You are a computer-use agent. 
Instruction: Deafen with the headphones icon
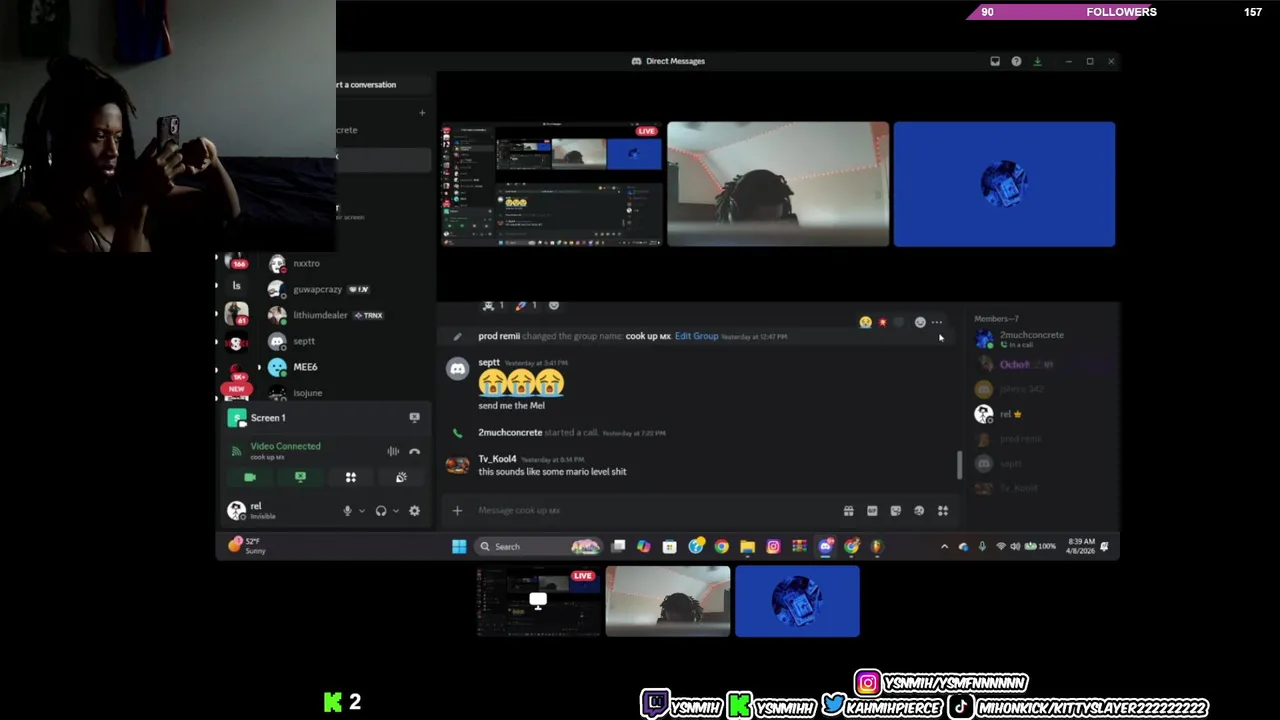pos(381,511)
